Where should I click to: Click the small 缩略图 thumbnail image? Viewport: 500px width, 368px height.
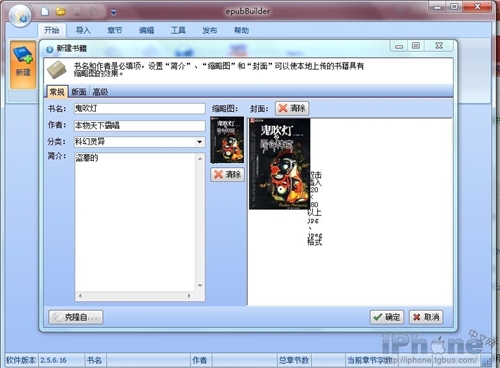click(227, 140)
